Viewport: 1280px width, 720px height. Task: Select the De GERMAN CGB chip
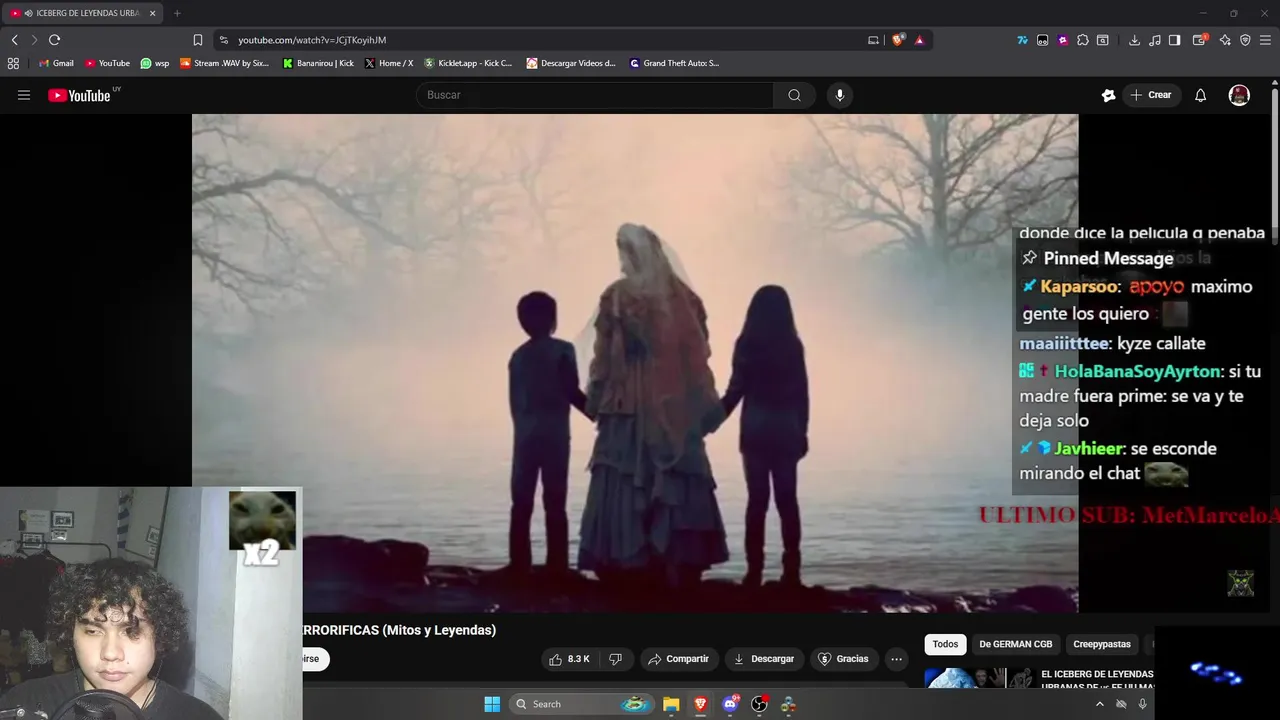tap(1015, 644)
